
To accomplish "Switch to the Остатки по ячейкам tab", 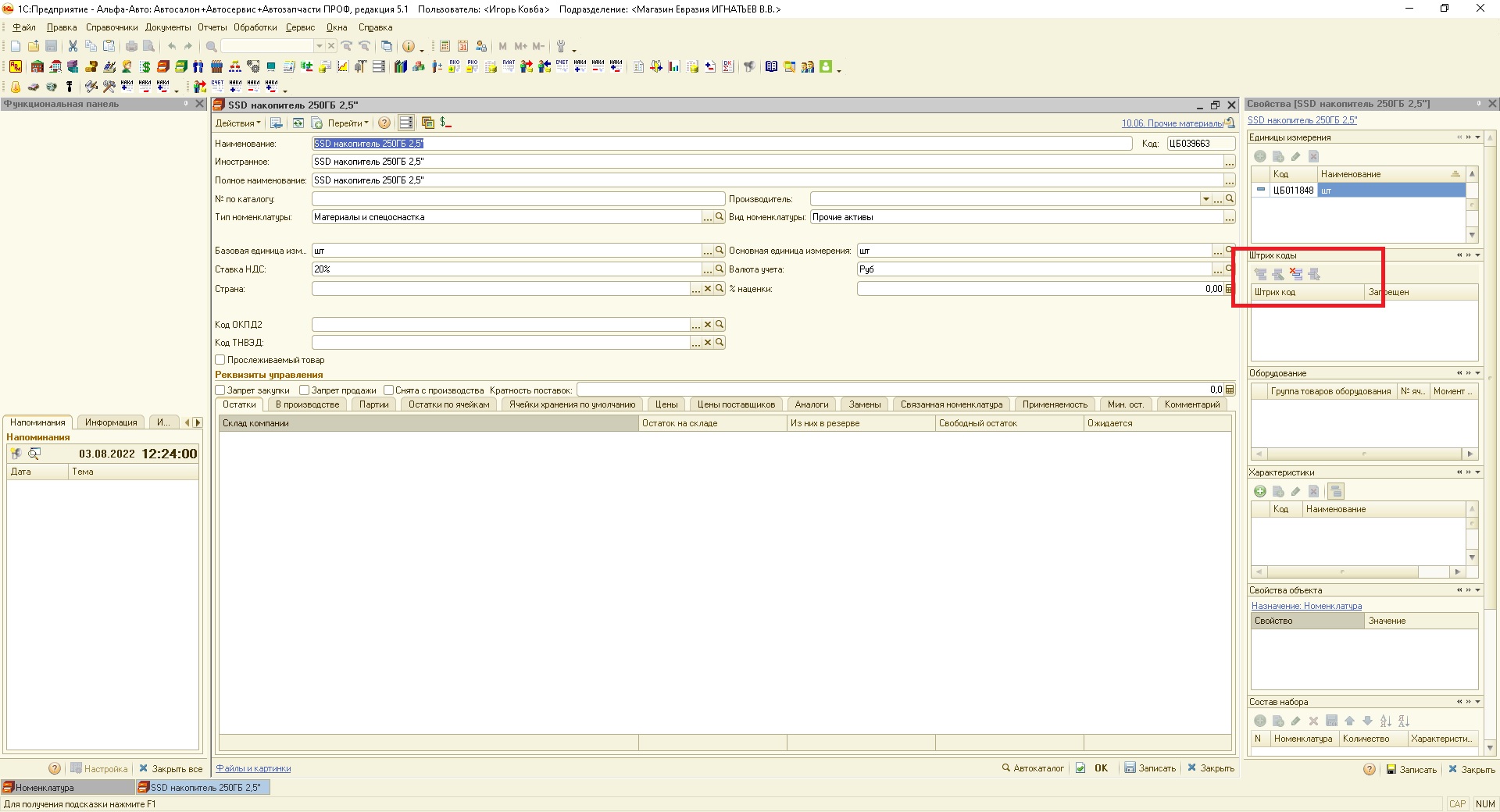I will coord(448,404).
